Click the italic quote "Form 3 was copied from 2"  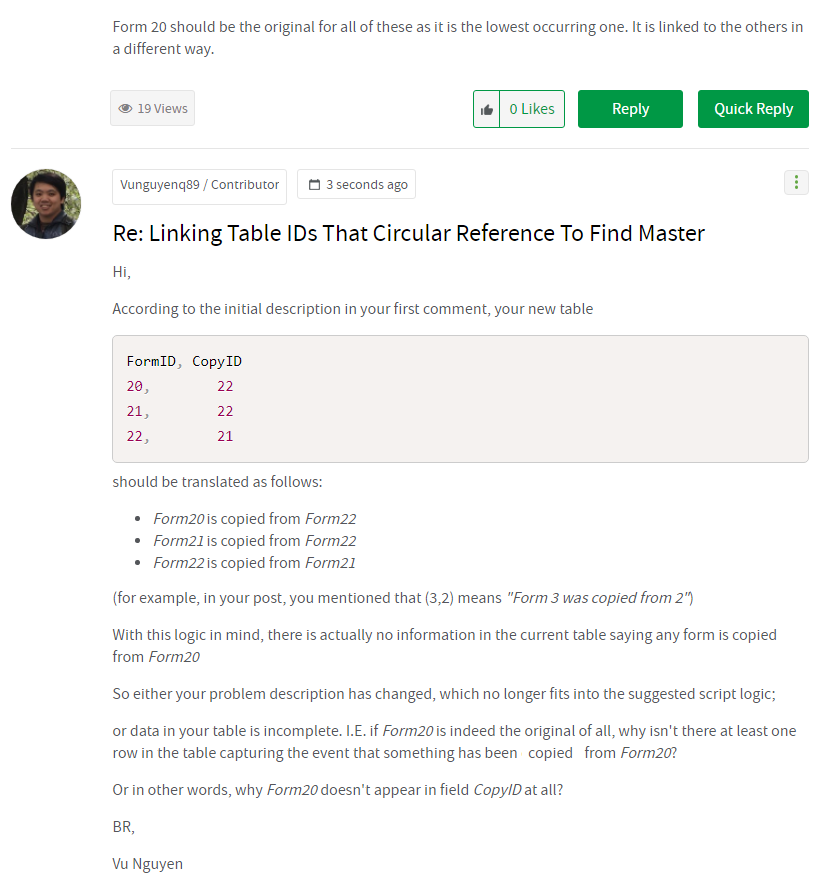pos(599,598)
